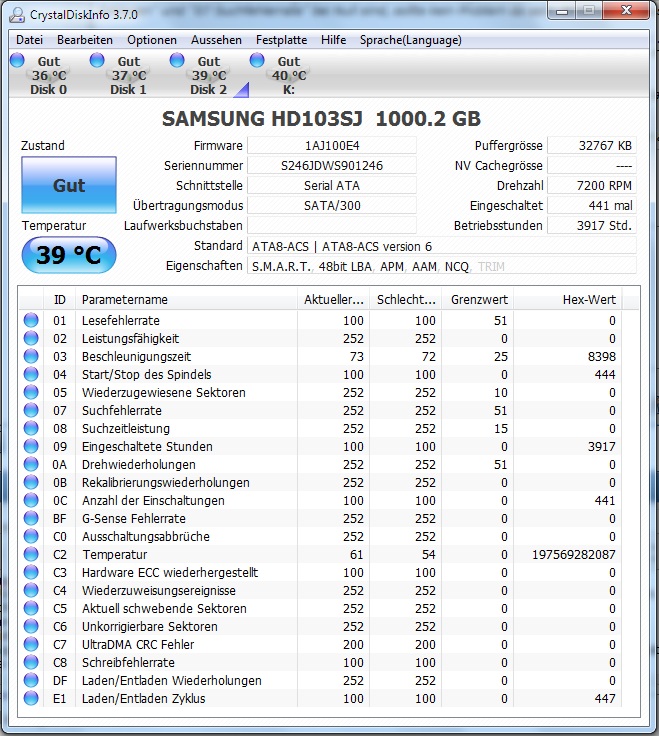Click the status orb for Wiederzugewiesene Sektoren
This screenshot has width=659, height=736.
(31, 392)
